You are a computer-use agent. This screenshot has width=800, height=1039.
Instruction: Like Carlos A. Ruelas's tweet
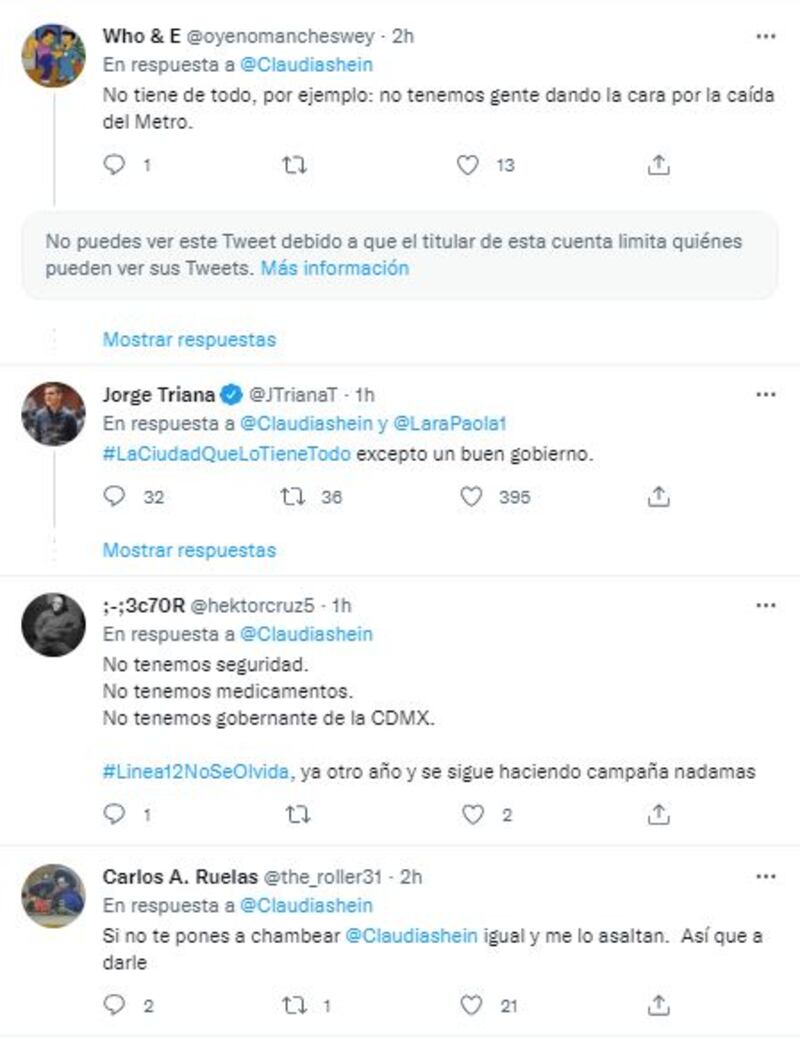point(473,1005)
